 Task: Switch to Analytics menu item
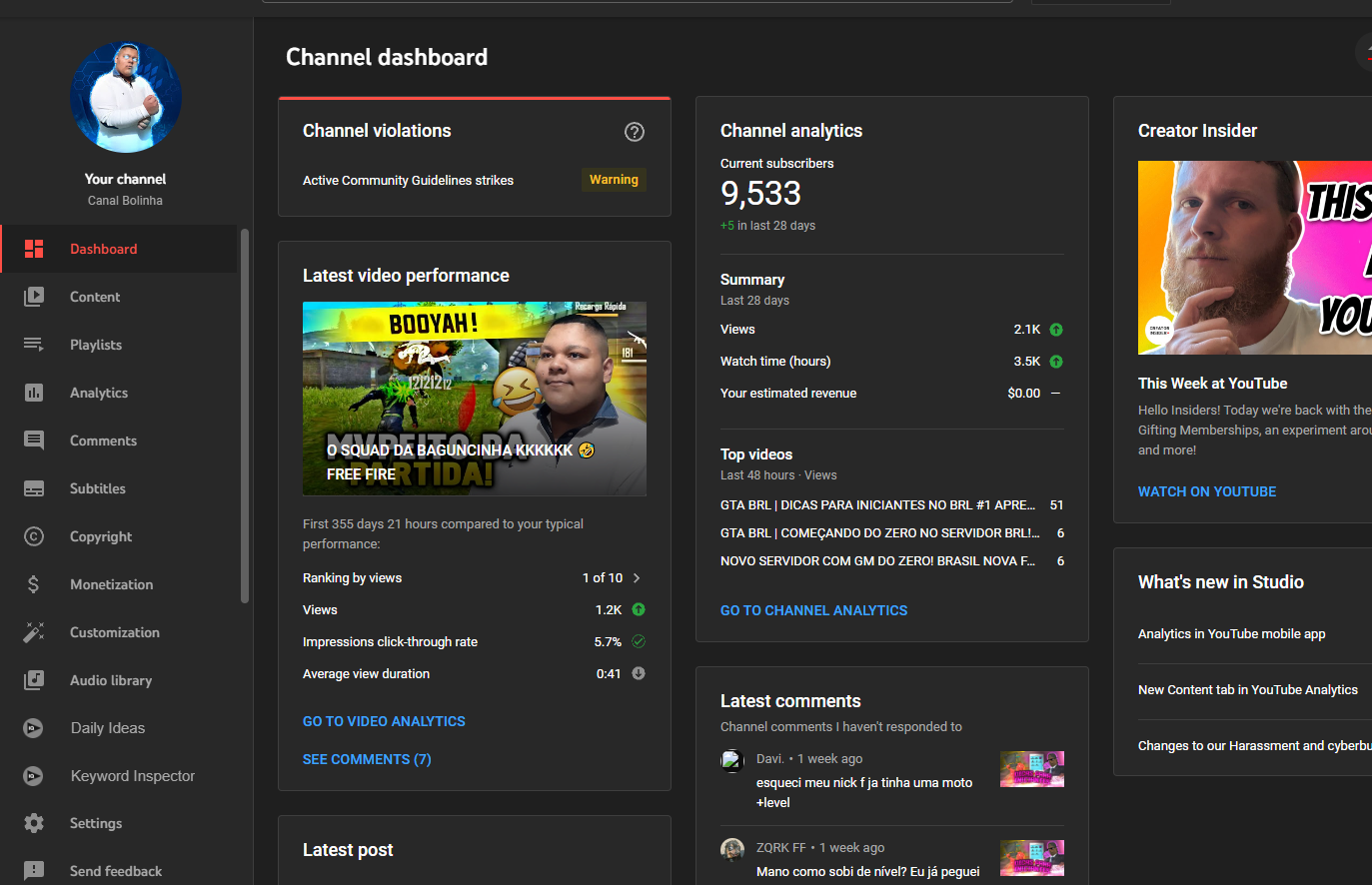[x=118, y=393]
